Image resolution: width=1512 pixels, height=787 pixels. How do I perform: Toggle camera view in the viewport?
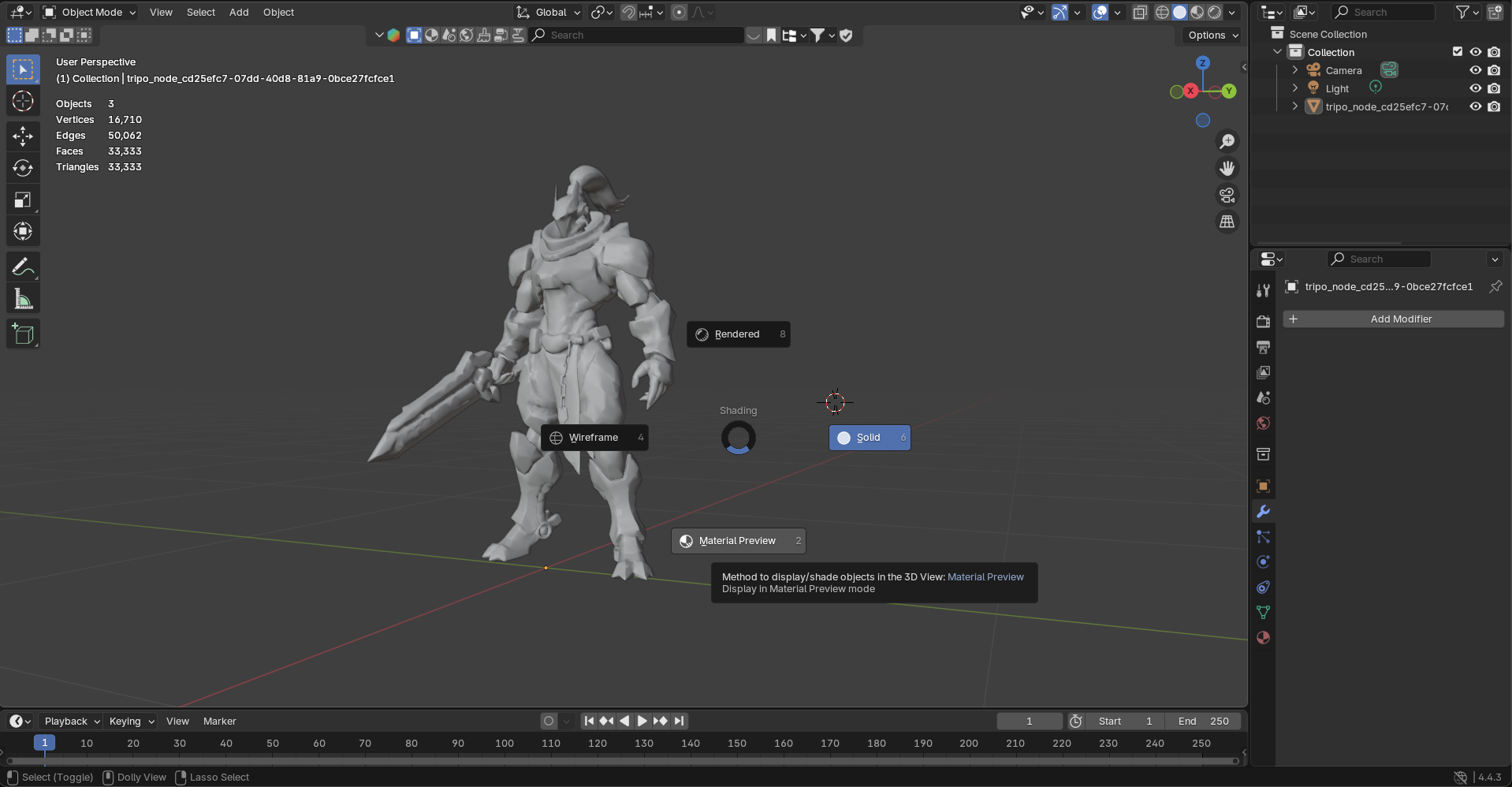coord(1227,196)
